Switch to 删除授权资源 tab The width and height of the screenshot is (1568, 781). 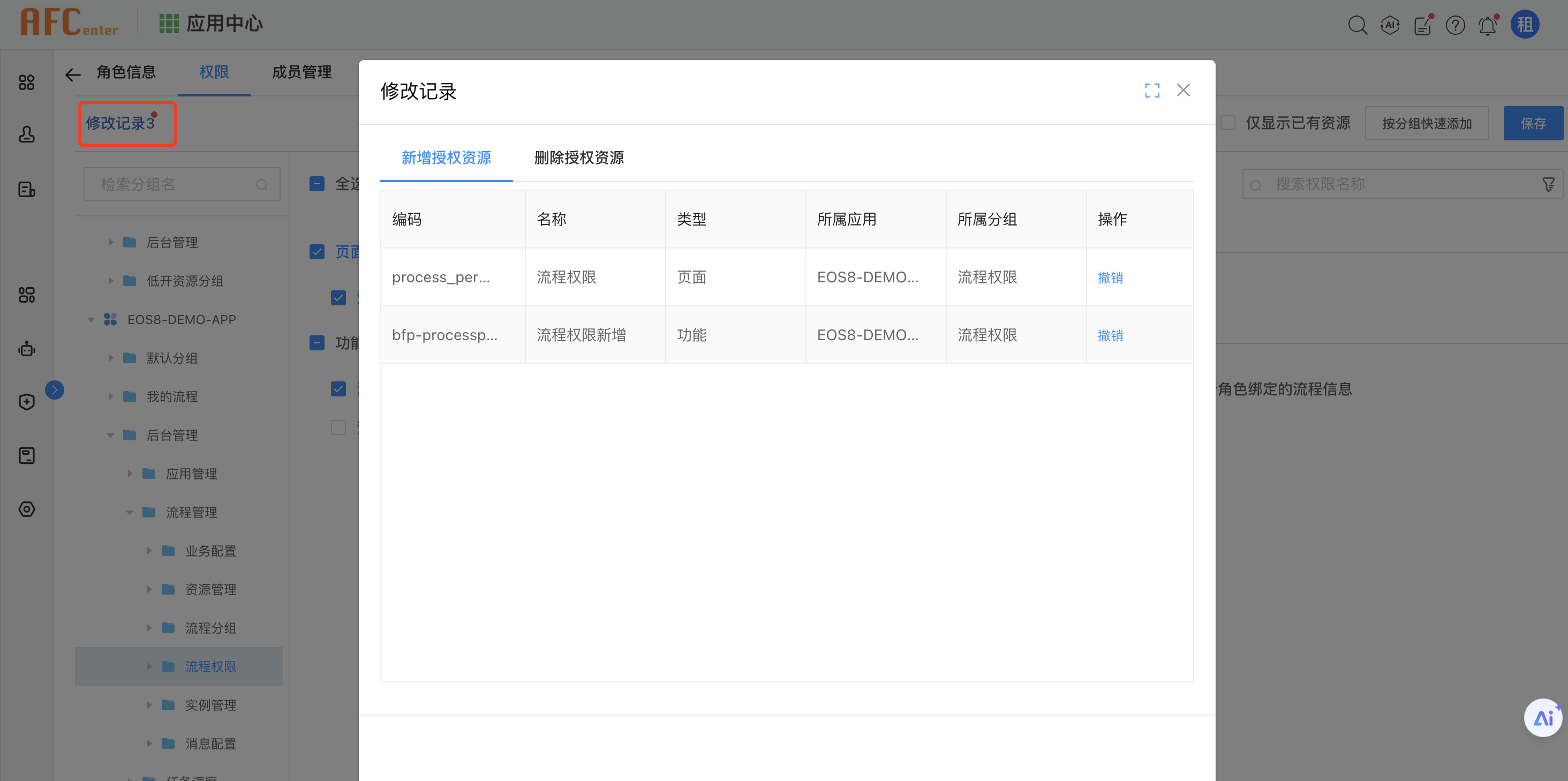click(x=578, y=157)
